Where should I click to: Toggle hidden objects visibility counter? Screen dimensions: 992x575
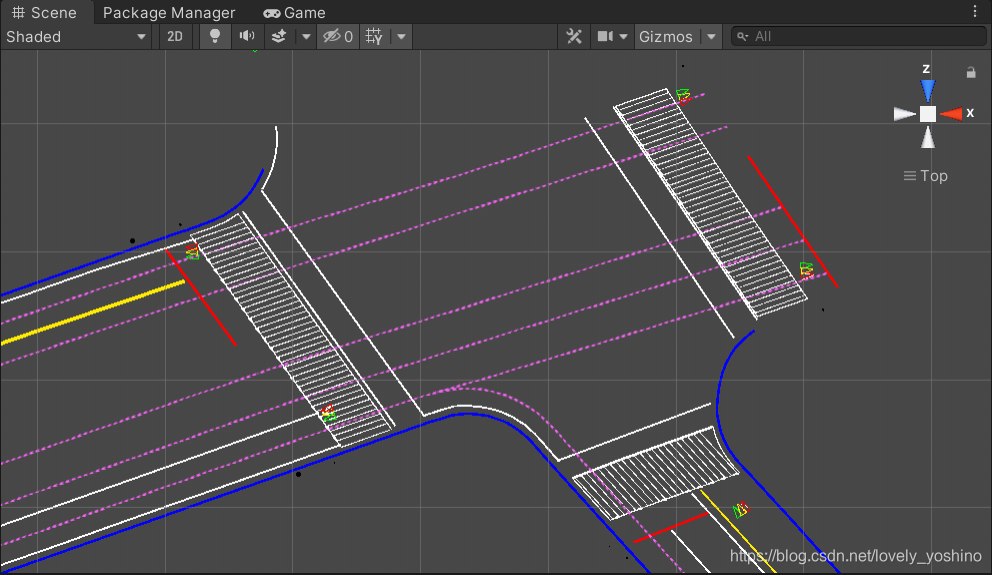(x=338, y=37)
